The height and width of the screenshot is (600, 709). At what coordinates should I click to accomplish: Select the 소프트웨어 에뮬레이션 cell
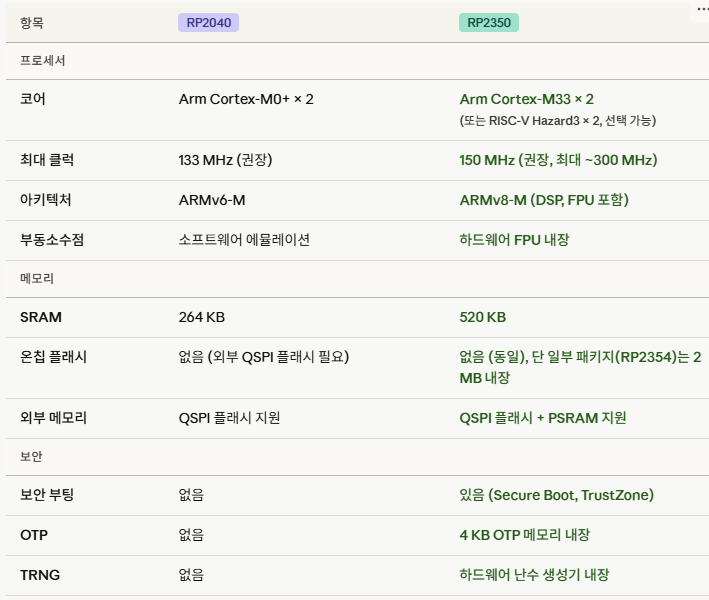[x=244, y=240]
